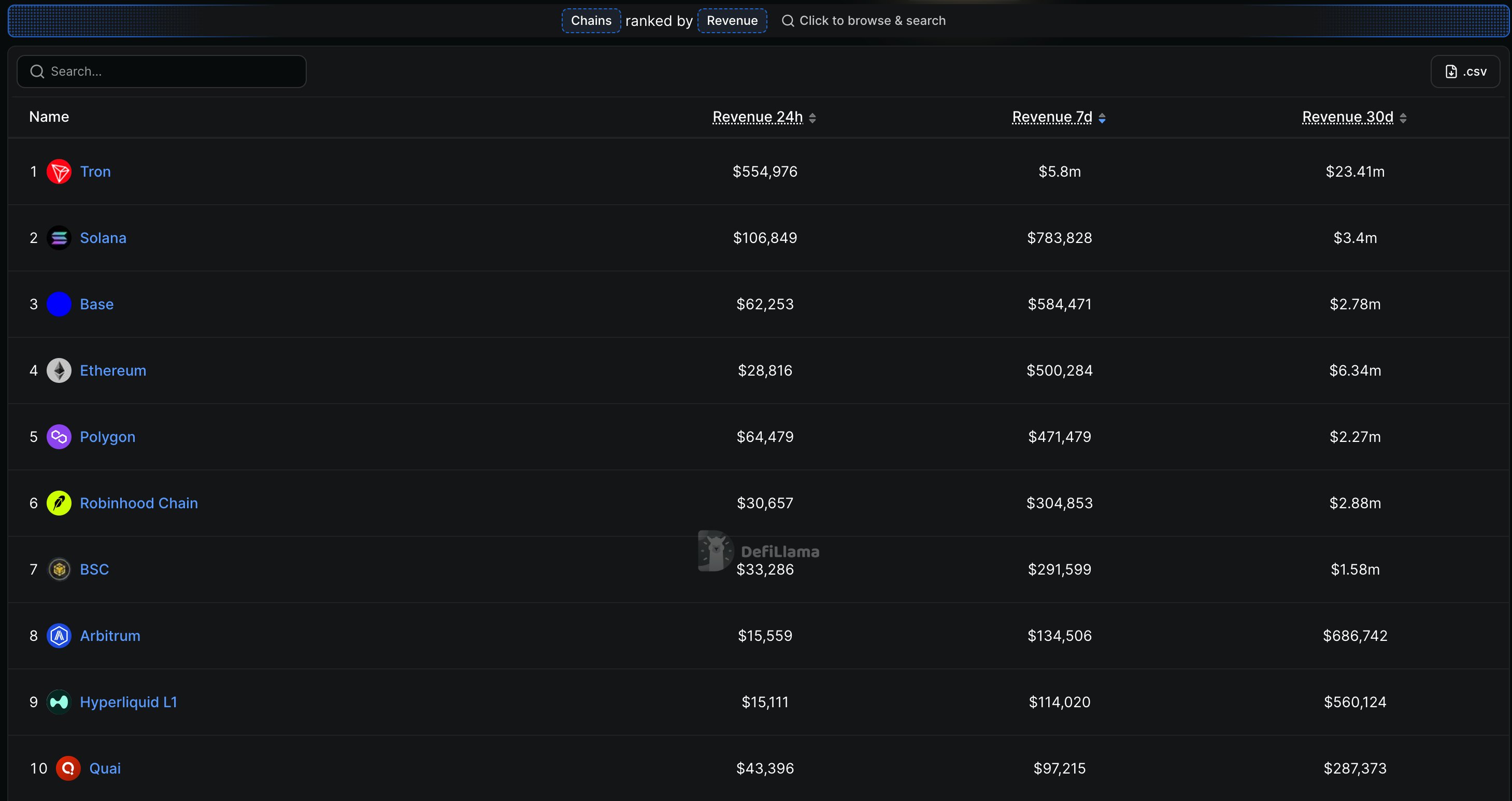Open the Base chain link

[x=97, y=304]
